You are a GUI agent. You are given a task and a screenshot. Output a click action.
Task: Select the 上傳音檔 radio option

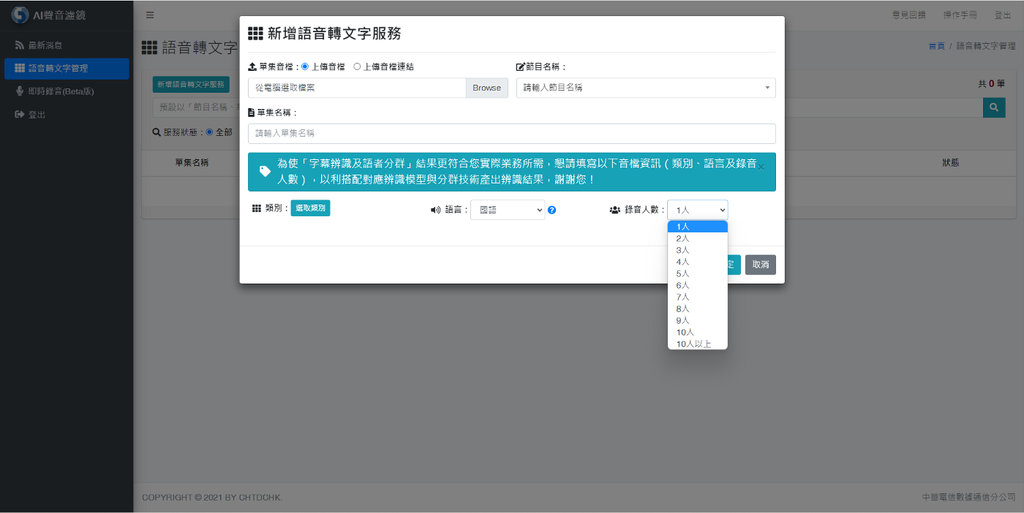coord(305,67)
